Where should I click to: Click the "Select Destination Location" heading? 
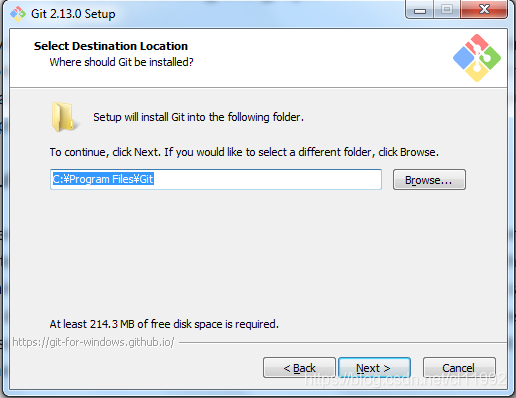coord(111,46)
